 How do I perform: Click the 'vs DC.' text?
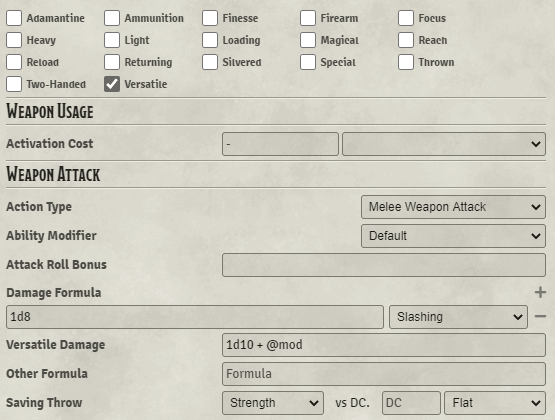tap(353, 403)
